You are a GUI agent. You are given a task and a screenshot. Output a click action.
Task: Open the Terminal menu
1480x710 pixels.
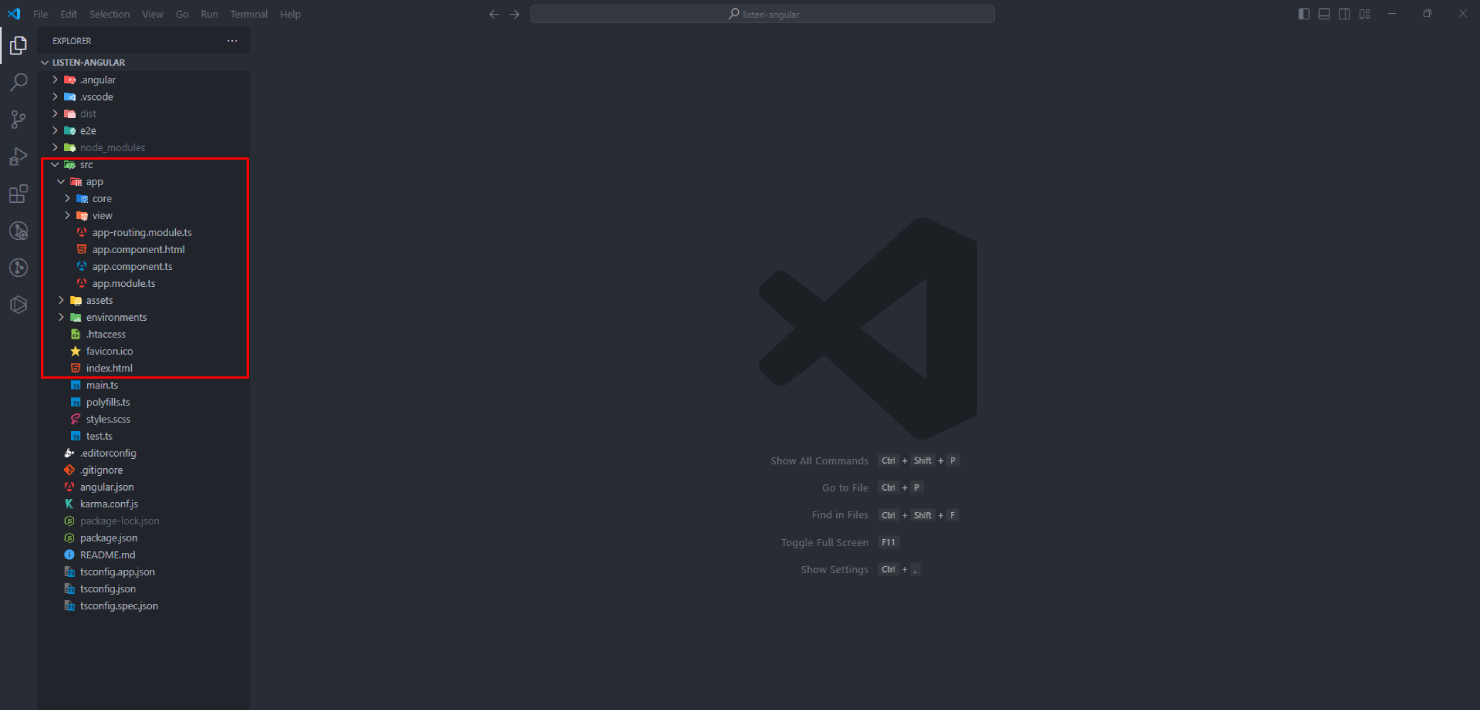pos(249,14)
